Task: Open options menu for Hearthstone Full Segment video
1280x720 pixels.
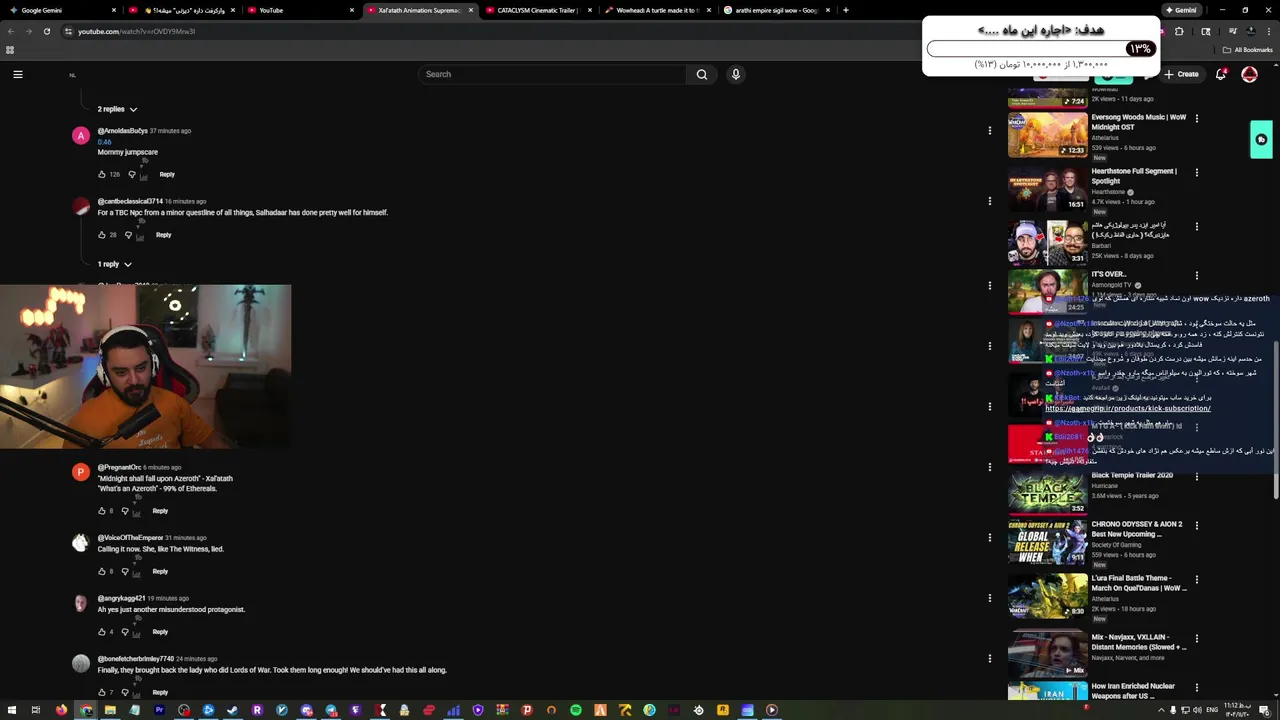Action: (x=1196, y=172)
